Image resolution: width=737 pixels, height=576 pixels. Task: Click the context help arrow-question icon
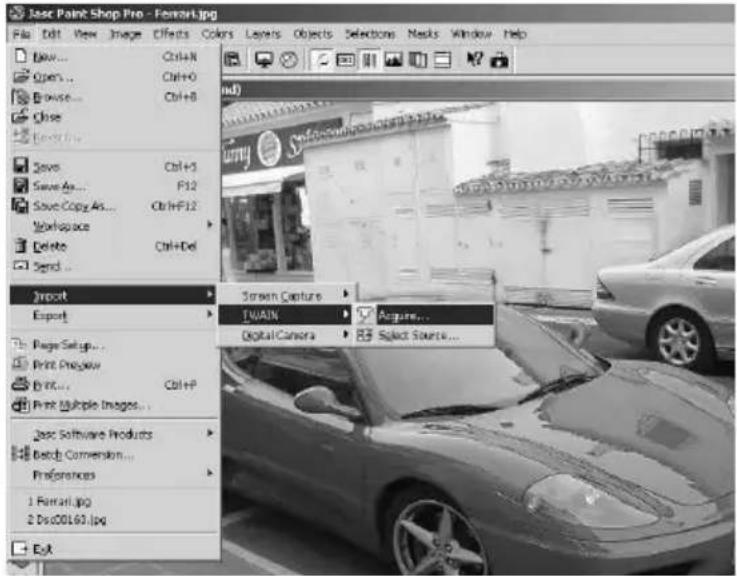[x=474, y=59]
